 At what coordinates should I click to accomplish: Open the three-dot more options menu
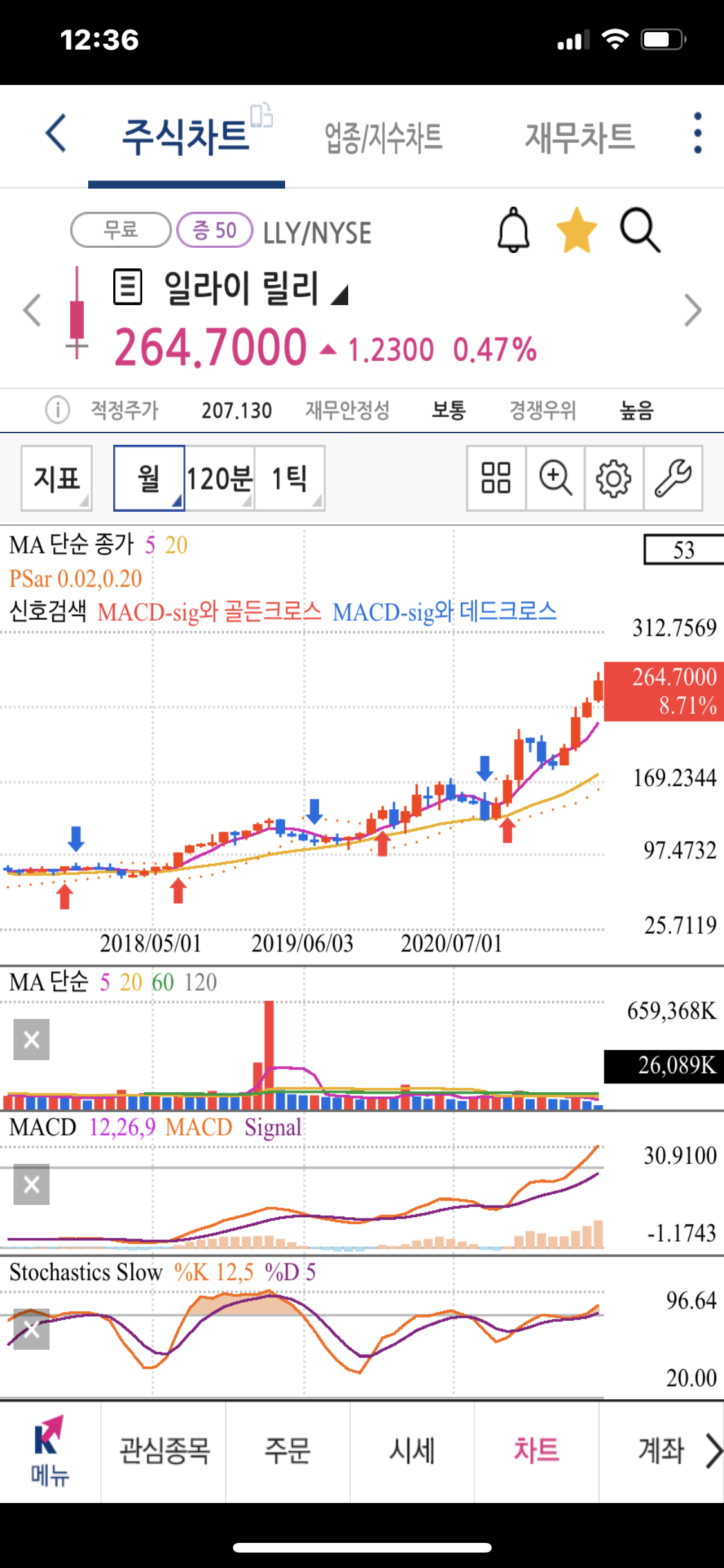click(x=698, y=133)
